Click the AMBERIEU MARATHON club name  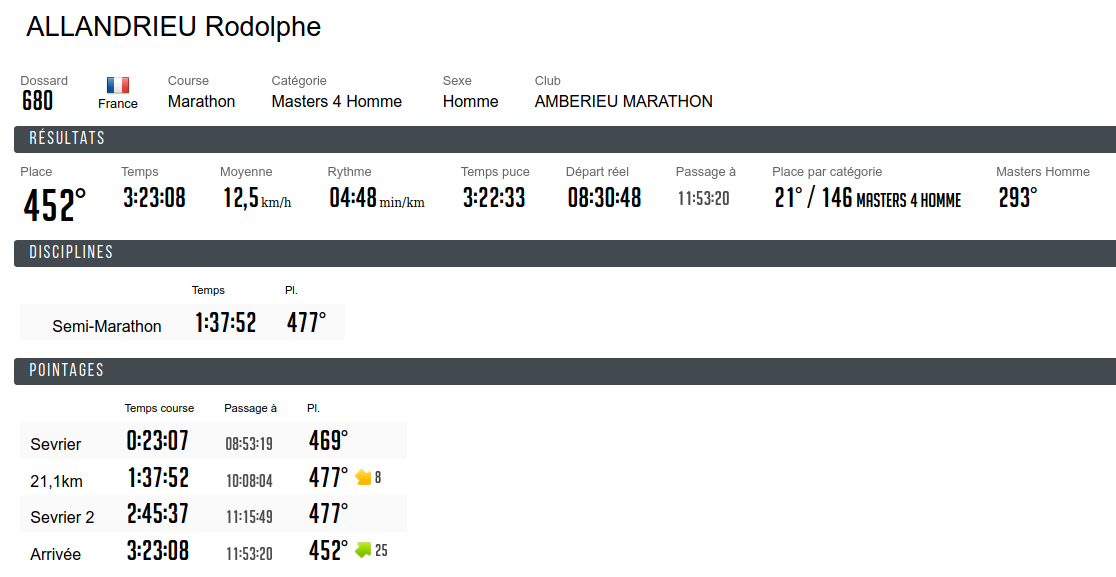tap(623, 102)
